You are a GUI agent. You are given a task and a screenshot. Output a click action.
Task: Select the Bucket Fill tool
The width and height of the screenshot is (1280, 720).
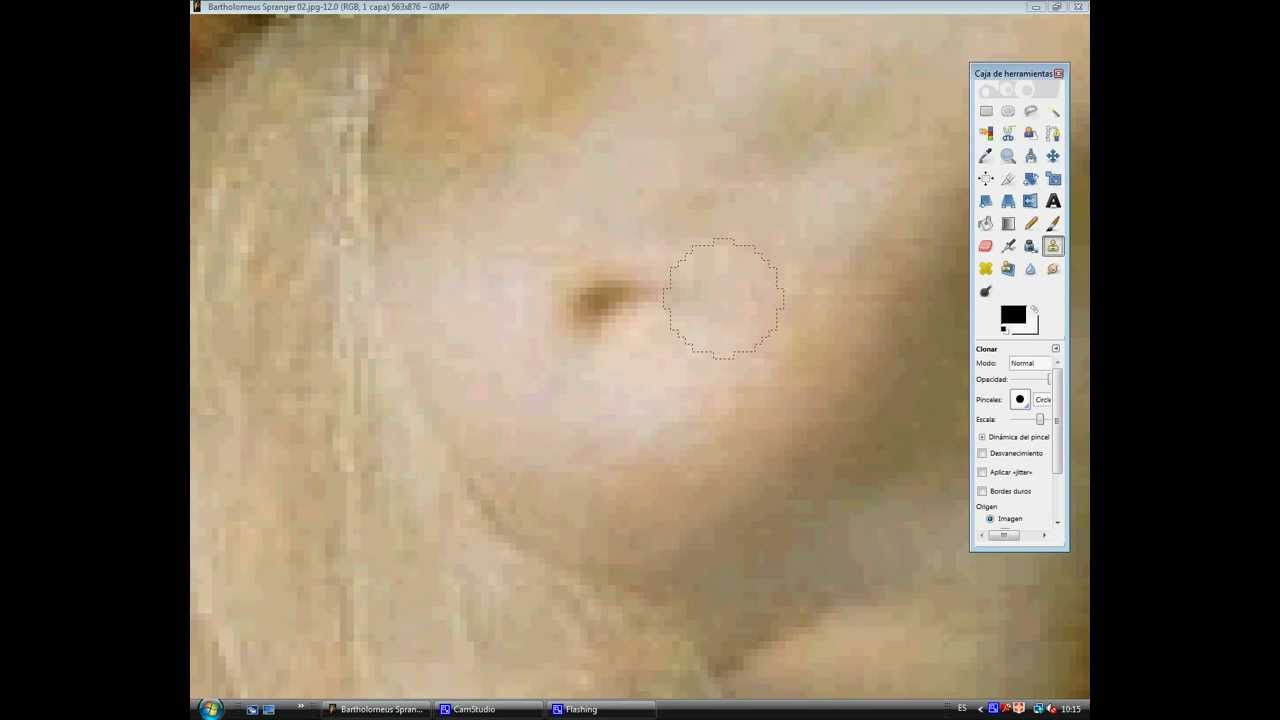click(x=986, y=224)
